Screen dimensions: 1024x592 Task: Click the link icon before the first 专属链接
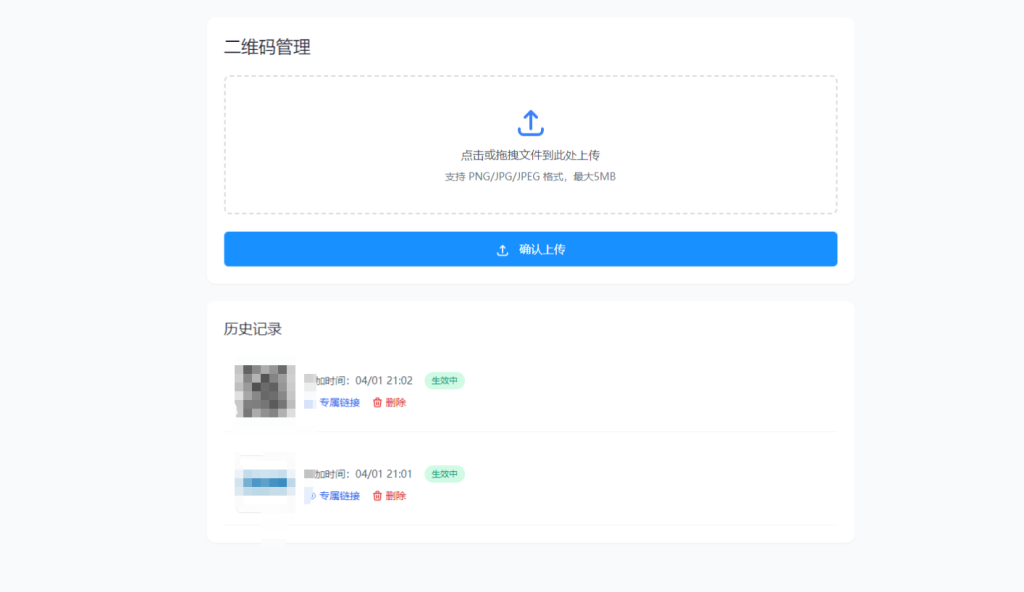(310, 403)
